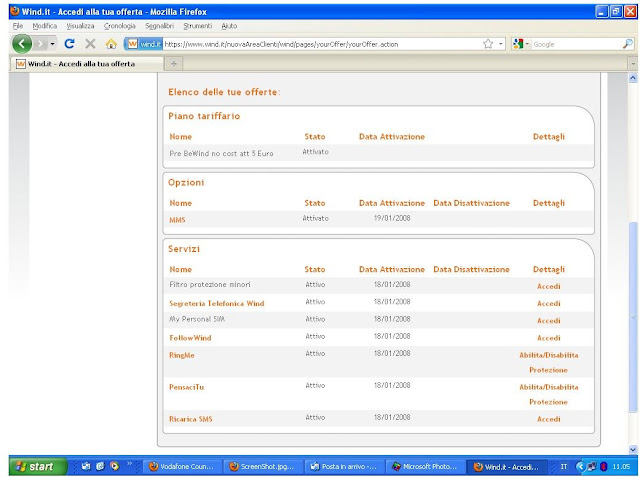Launch Outlook Express from quick launch

pos(86,466)
